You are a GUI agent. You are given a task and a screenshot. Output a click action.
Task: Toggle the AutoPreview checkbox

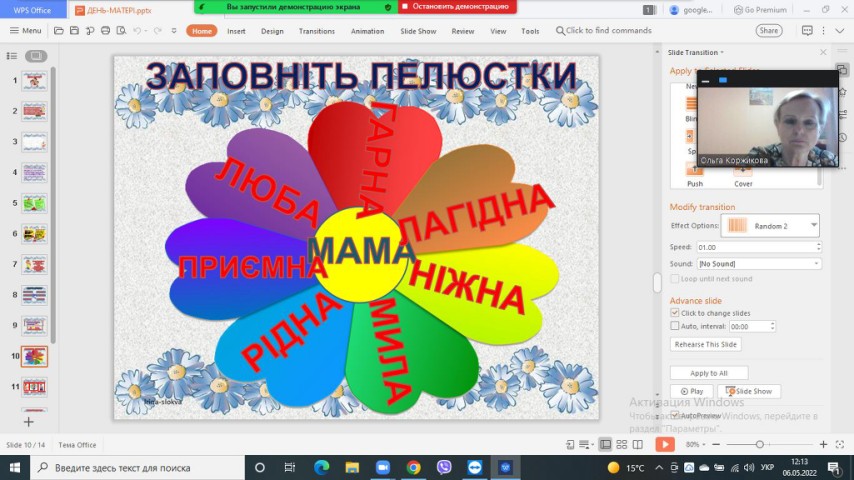(675, 415)
